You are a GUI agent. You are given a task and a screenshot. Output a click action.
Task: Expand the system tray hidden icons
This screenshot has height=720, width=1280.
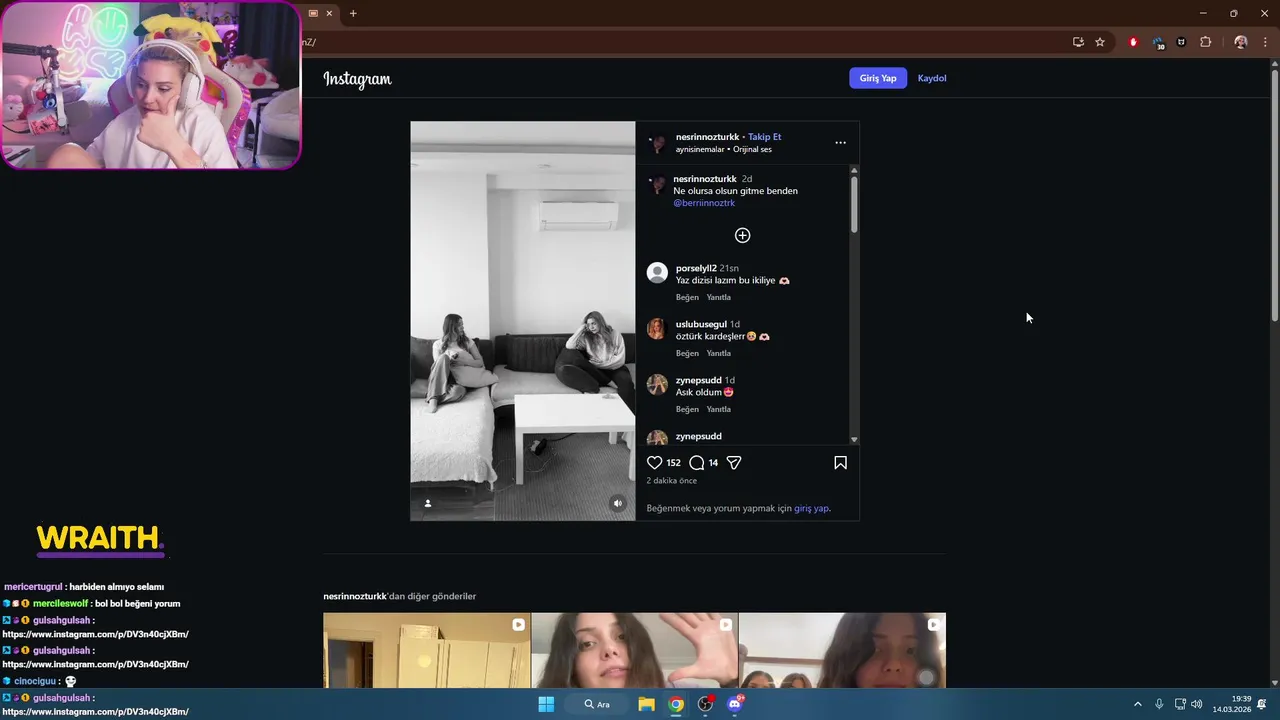pos(1137,704)
